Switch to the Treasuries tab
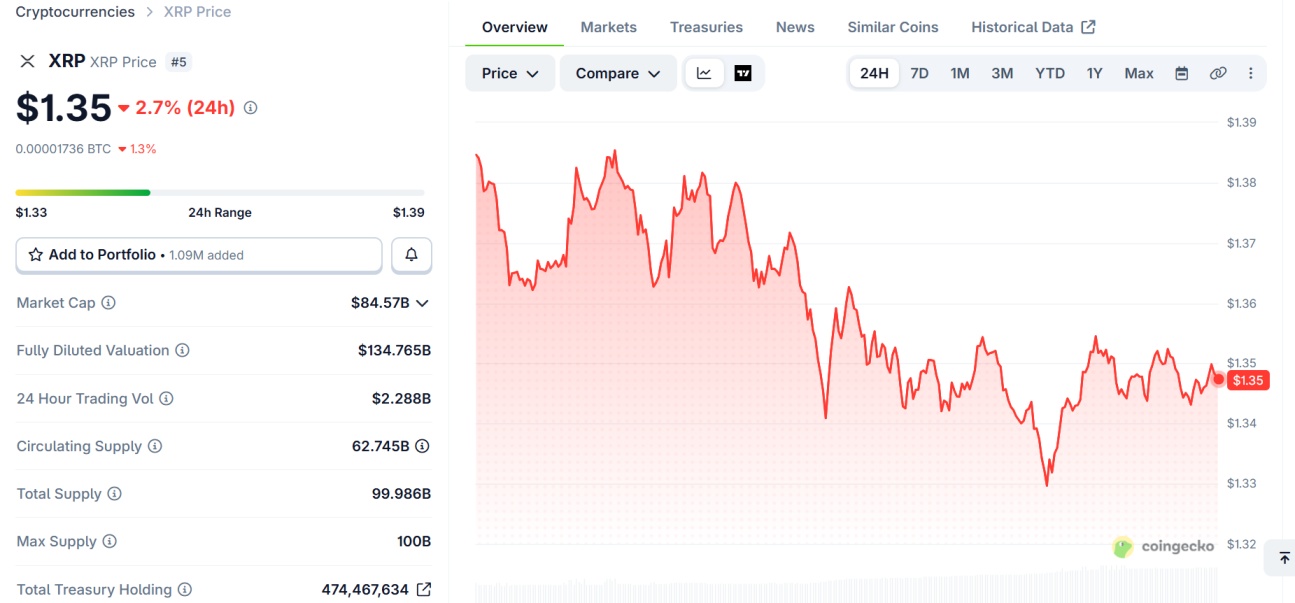The image size is (1295, 603). (706, 27)
